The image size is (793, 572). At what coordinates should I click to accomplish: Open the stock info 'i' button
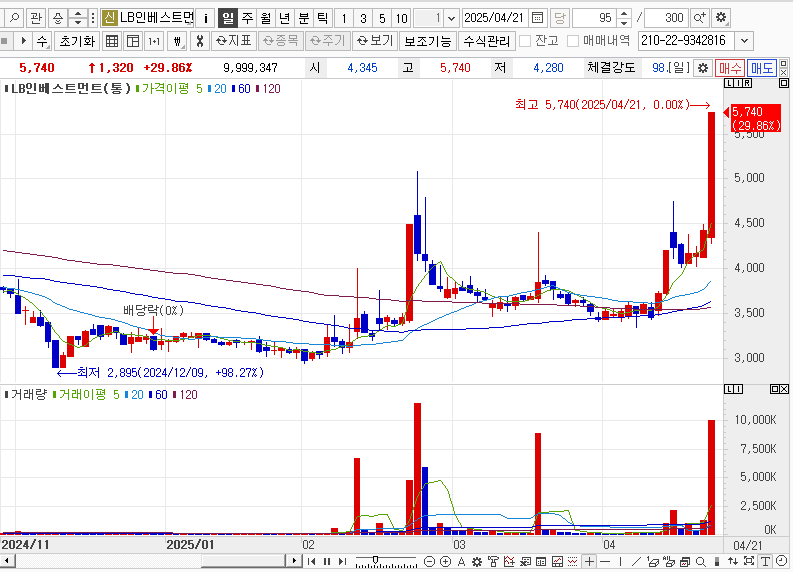click(x=205, y=18)
